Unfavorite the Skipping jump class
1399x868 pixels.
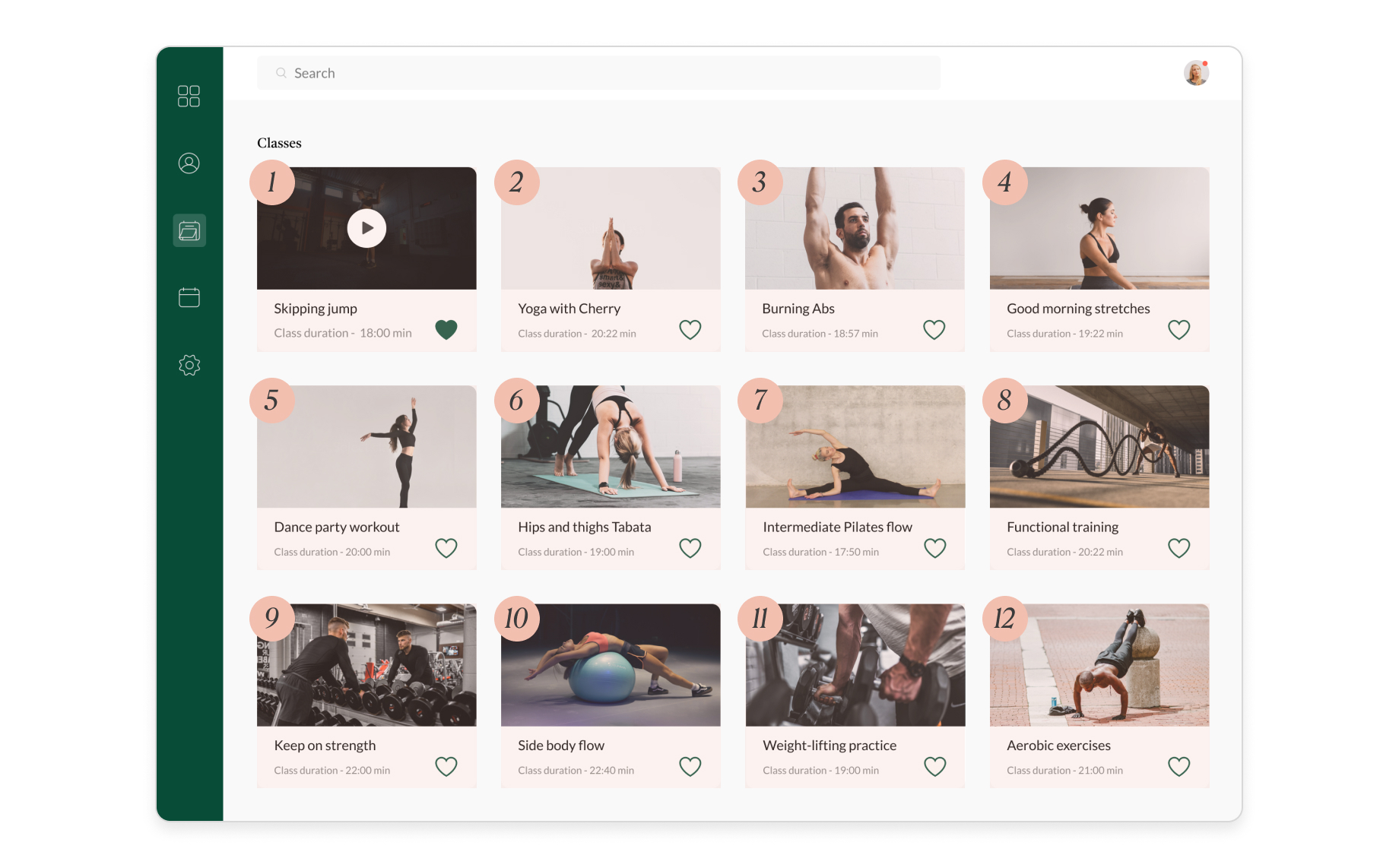tap(446, 329)
